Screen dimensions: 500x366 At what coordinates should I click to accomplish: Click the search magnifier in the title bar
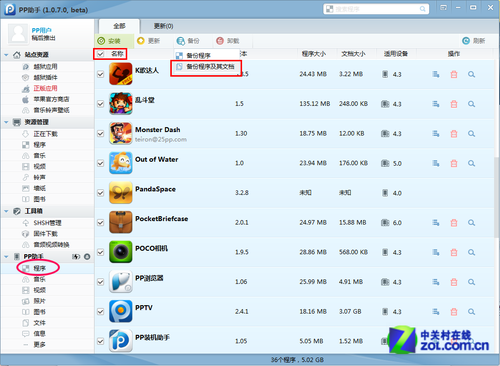[422, 9]
